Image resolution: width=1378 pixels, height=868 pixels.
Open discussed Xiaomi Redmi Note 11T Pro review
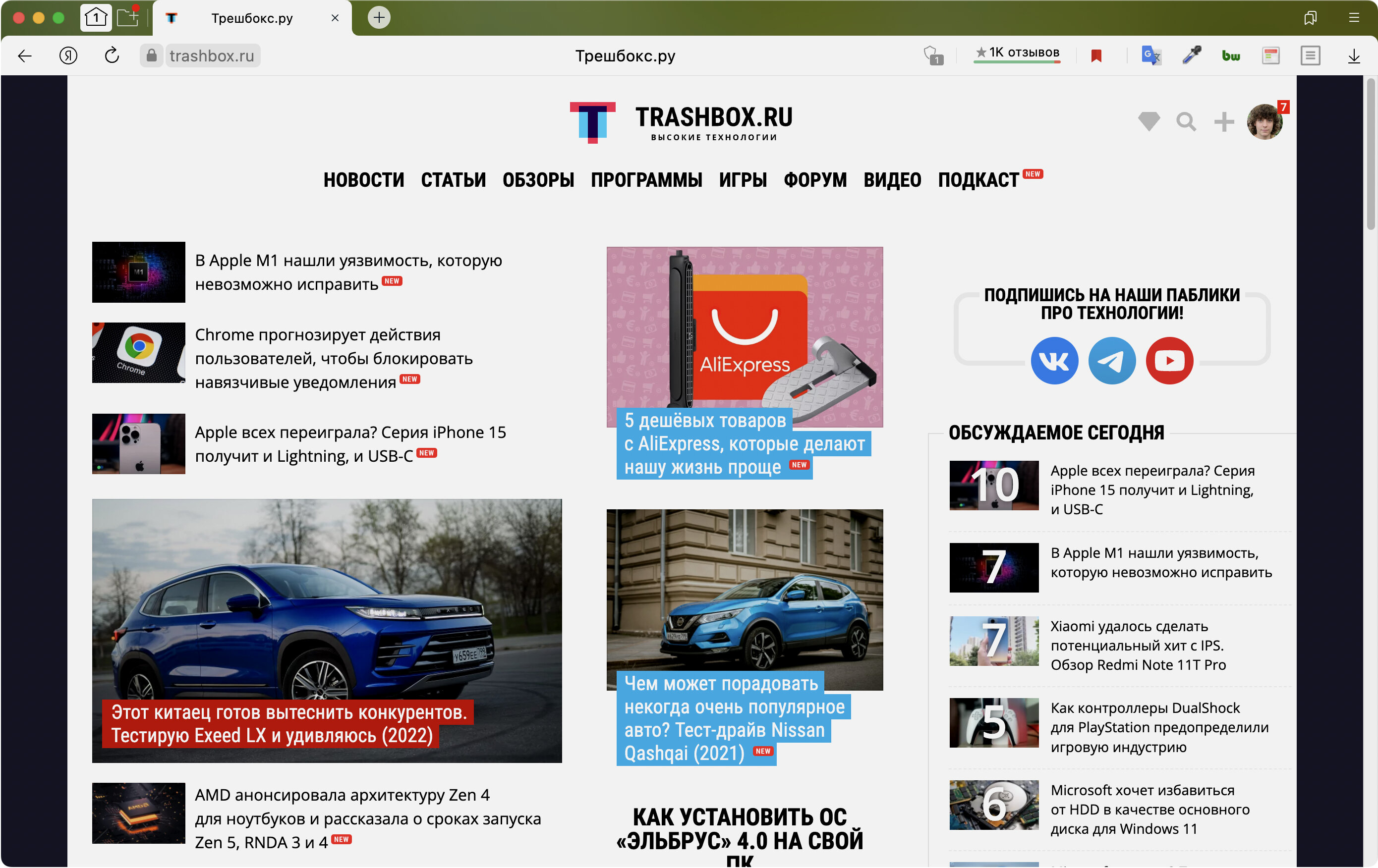click(x=1138, y=646)
